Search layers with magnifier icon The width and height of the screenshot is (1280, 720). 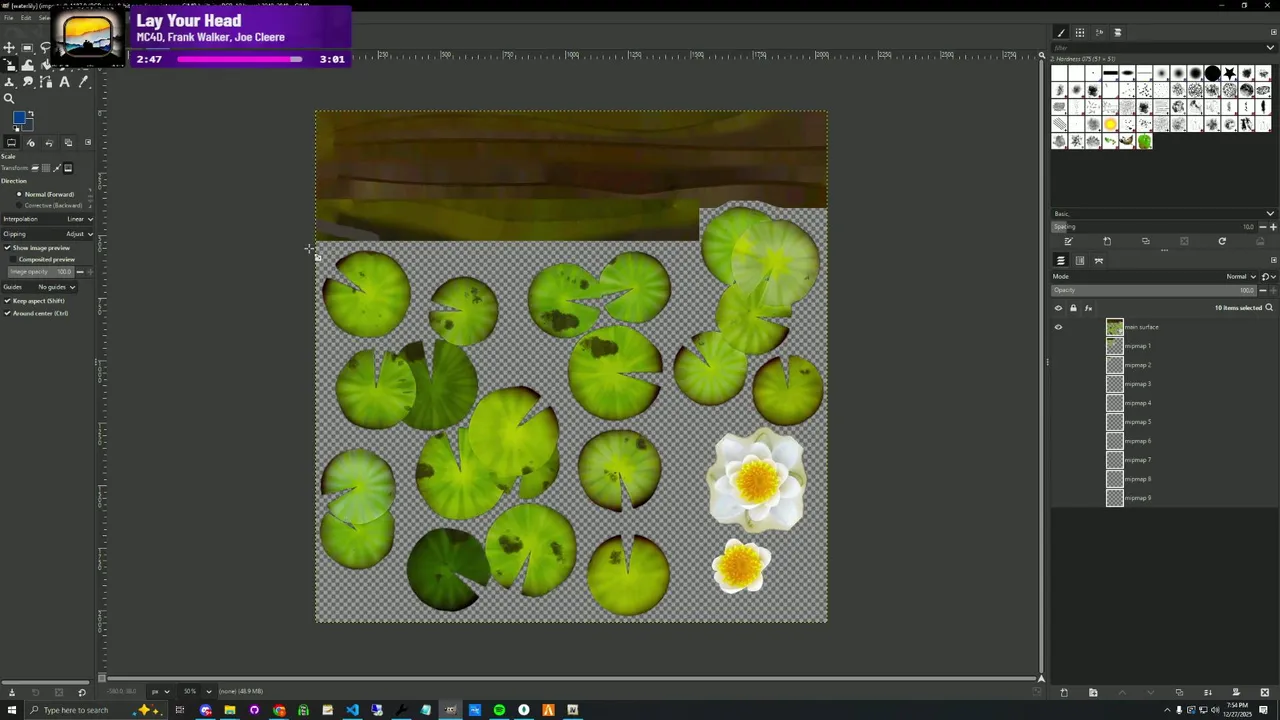tap(1269, 308)
